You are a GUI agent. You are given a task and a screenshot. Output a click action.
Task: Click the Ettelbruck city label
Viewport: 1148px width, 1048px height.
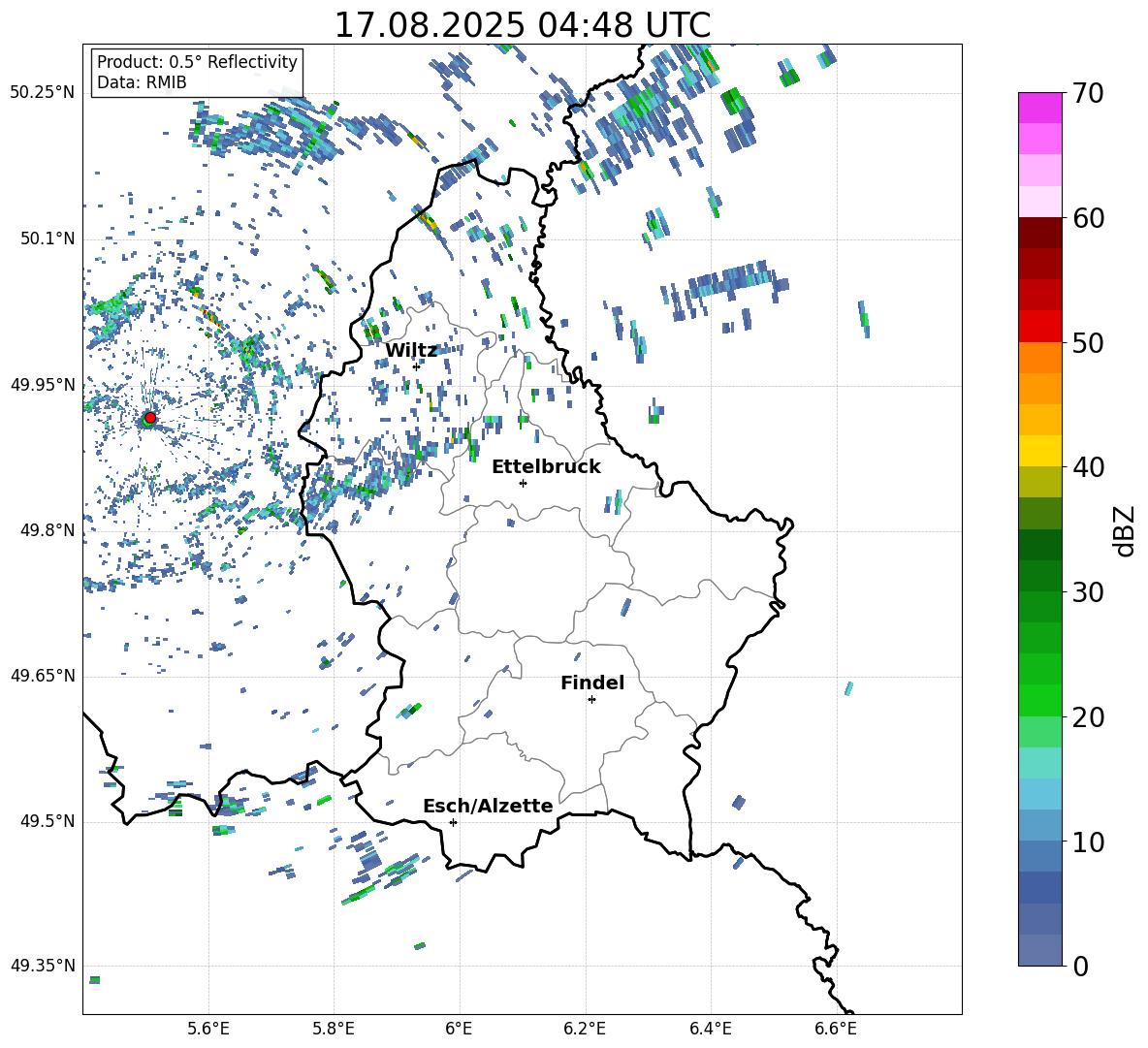coord(546,467)
